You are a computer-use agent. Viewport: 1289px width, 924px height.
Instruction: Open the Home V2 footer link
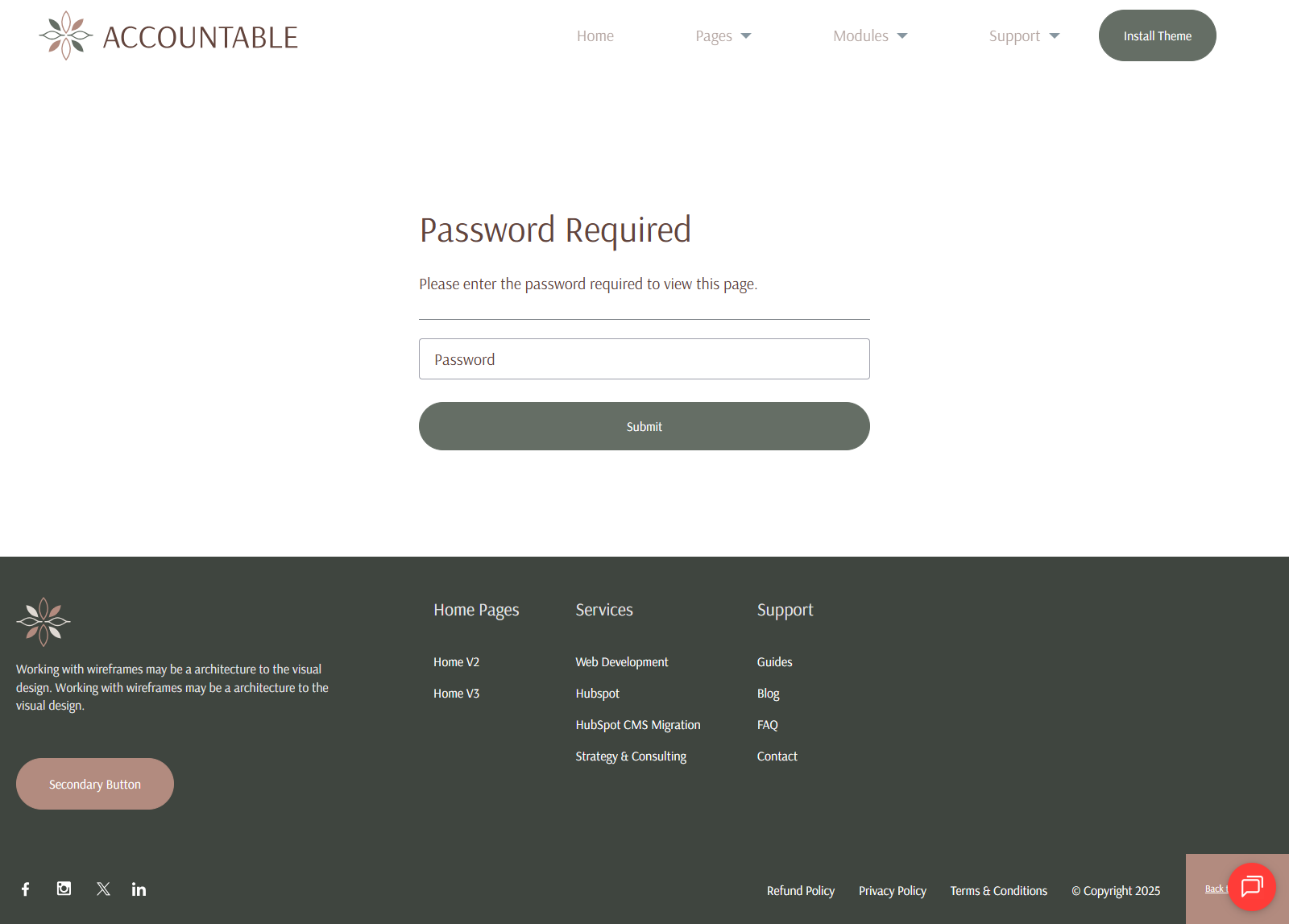pyautogui.click(x=456, y=662)
